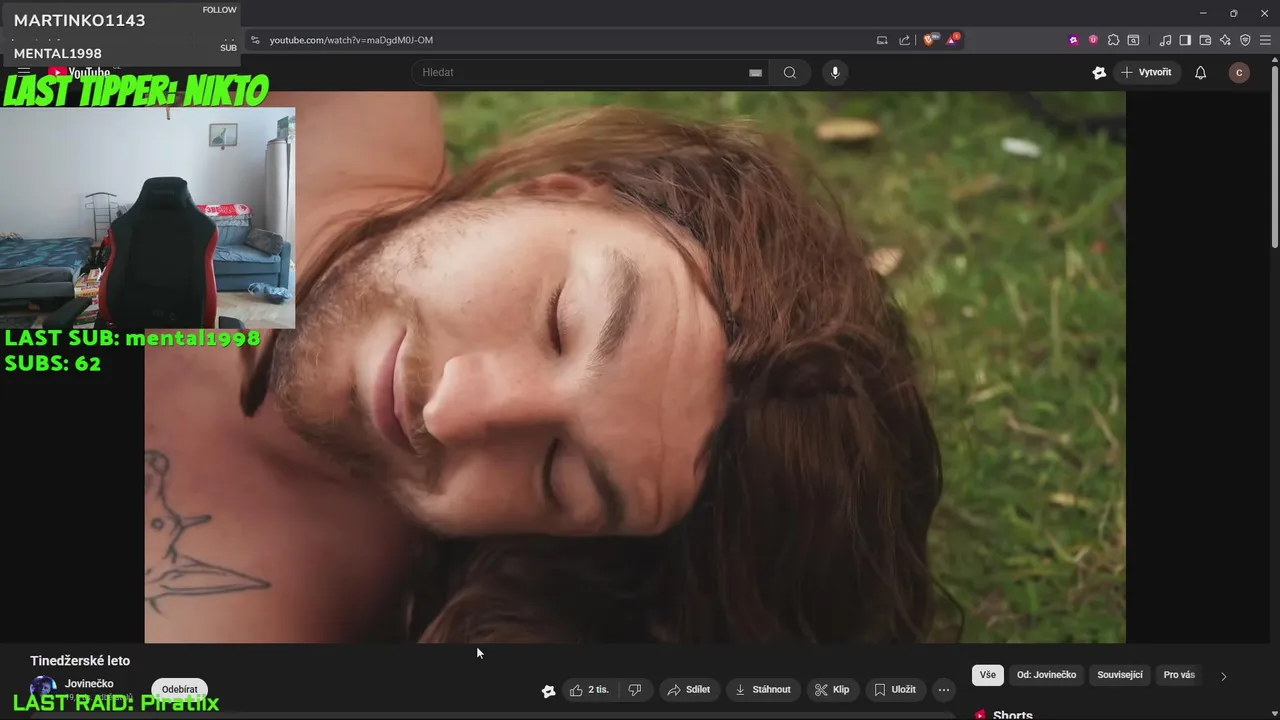Open the Brave Rewards triangle icon
The width and height of the screenshot is (1280, 720).
[952, 40]
